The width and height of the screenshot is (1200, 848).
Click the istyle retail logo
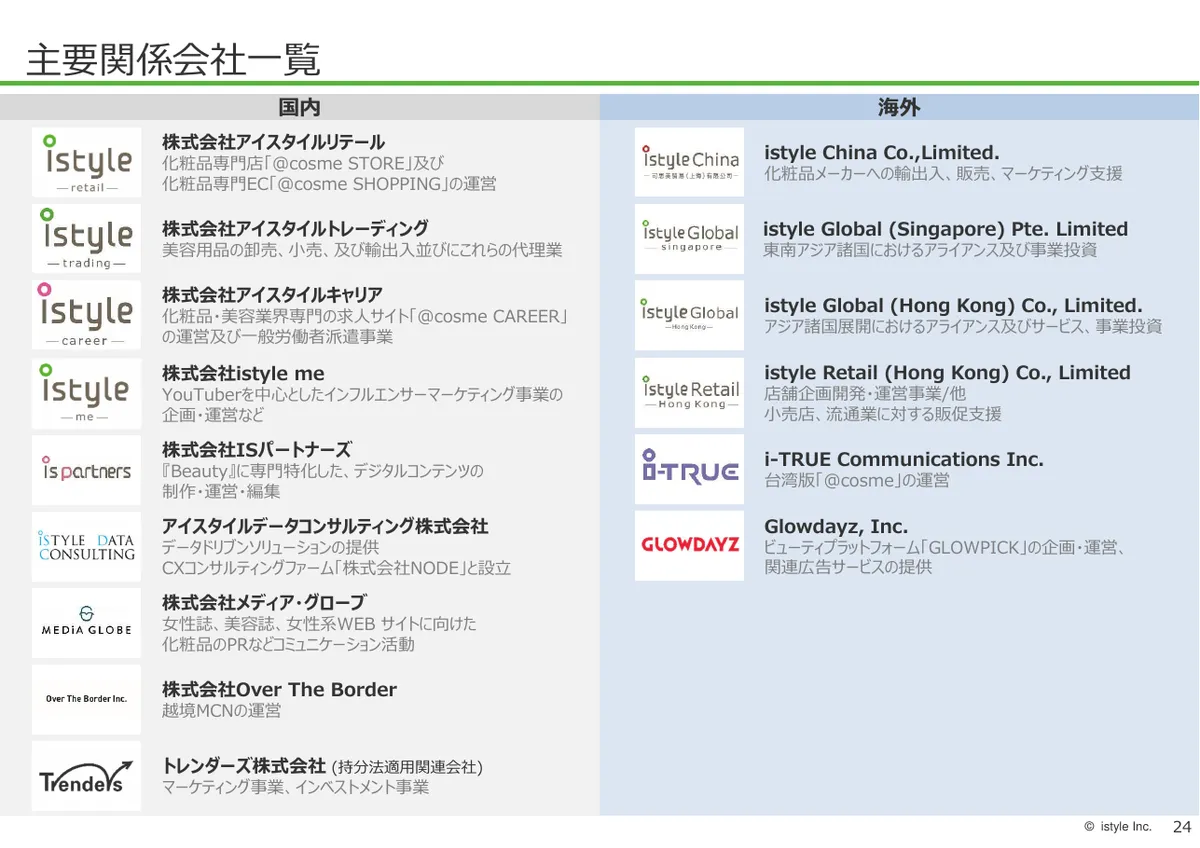point(87,162)
